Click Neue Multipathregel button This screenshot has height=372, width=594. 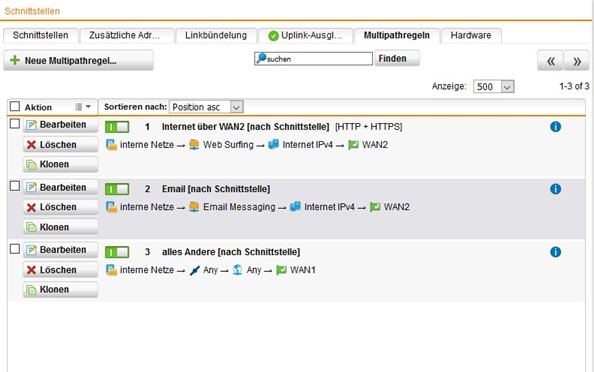coord(78,60)
